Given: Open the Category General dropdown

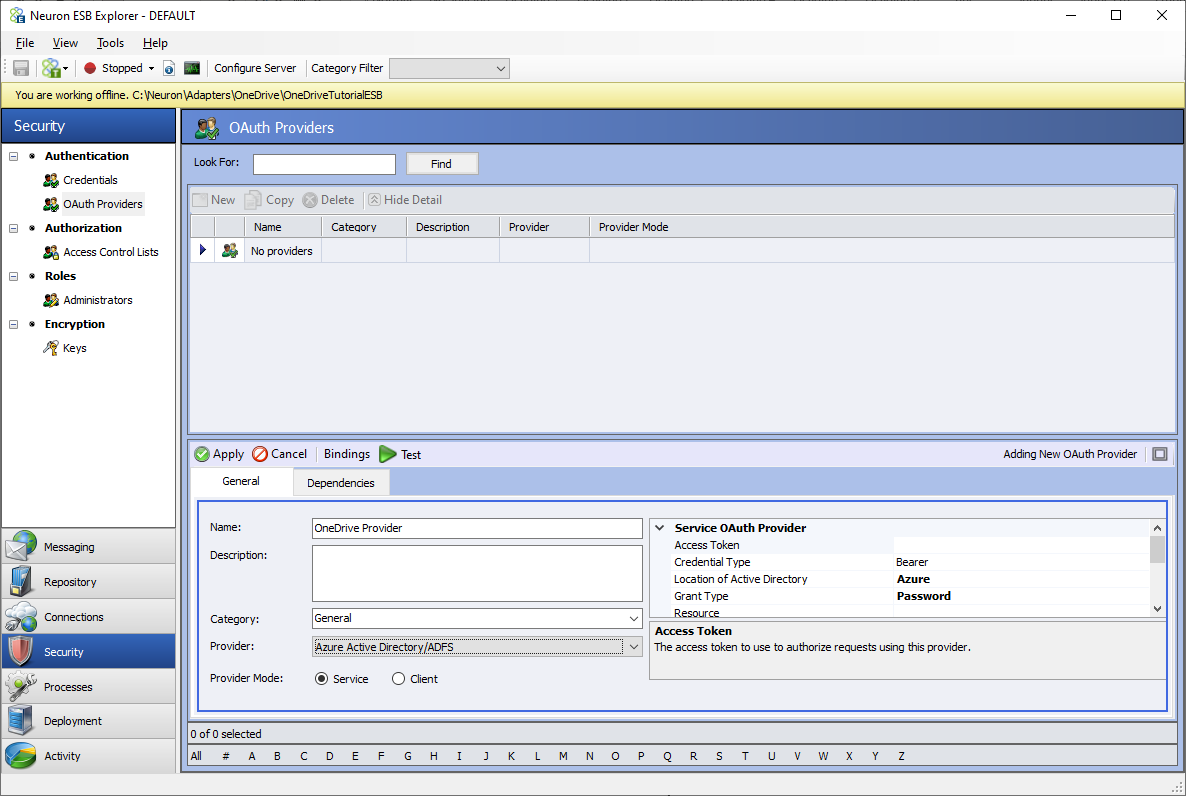Looking at the screenshot, I should pyautogui.click(x=634, y=618).
